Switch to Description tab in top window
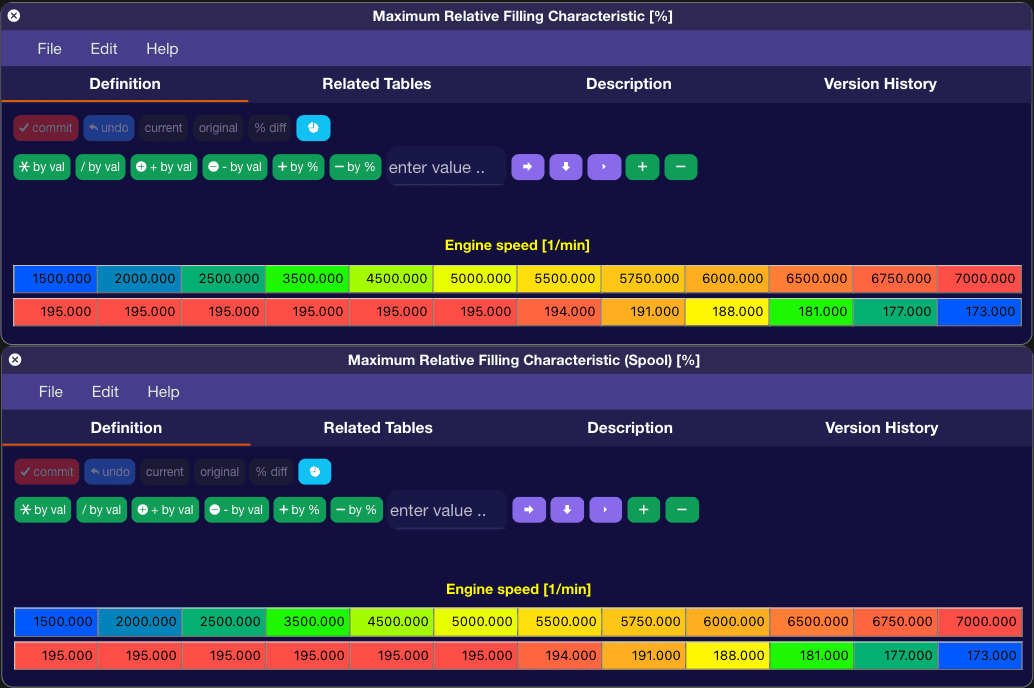Viewport: 1034px width, 688px height. [628, 84]
